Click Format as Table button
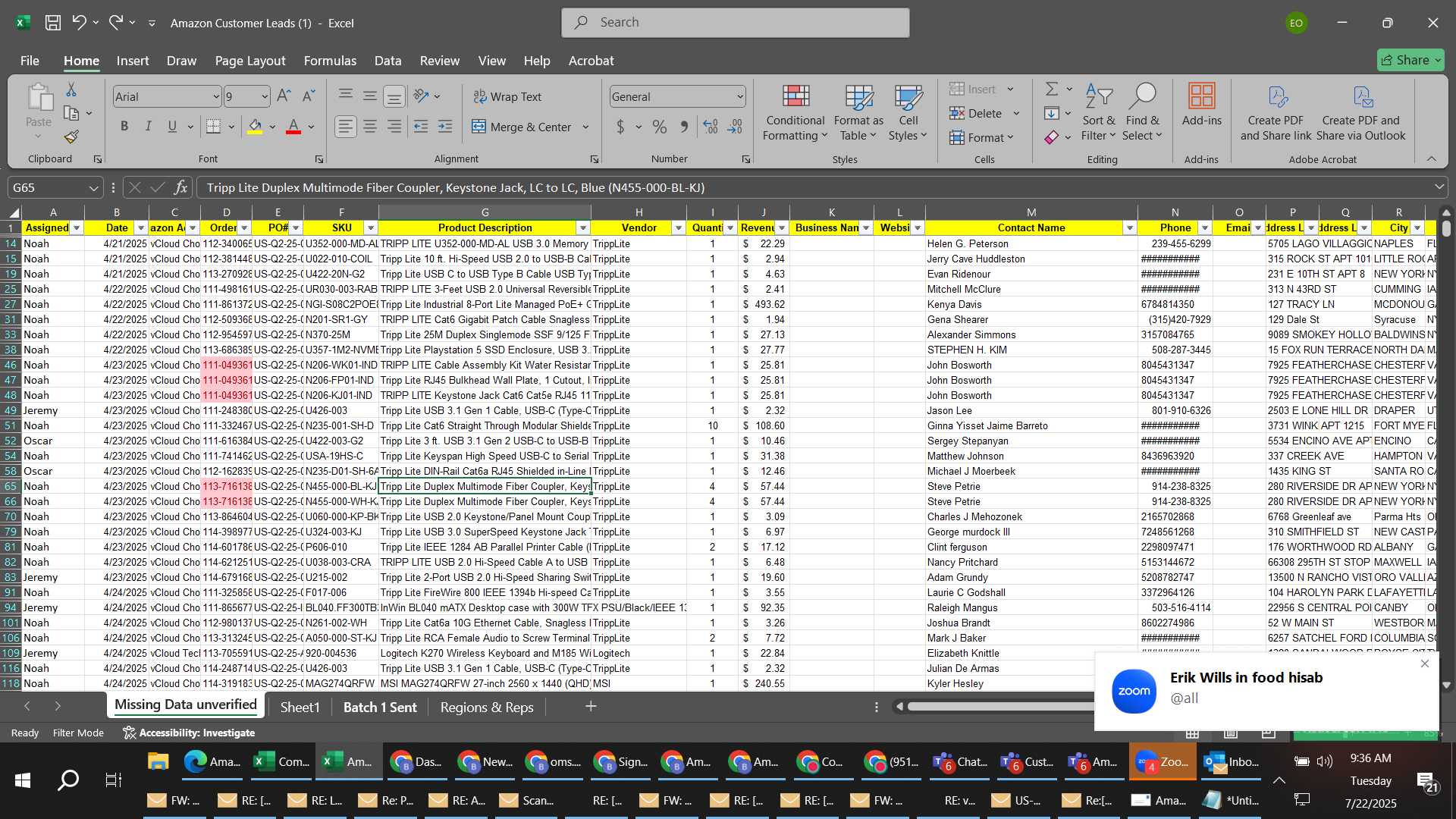Image resolution: width=1456 pixels, height=819 pixels. click(x=858, y=112)
